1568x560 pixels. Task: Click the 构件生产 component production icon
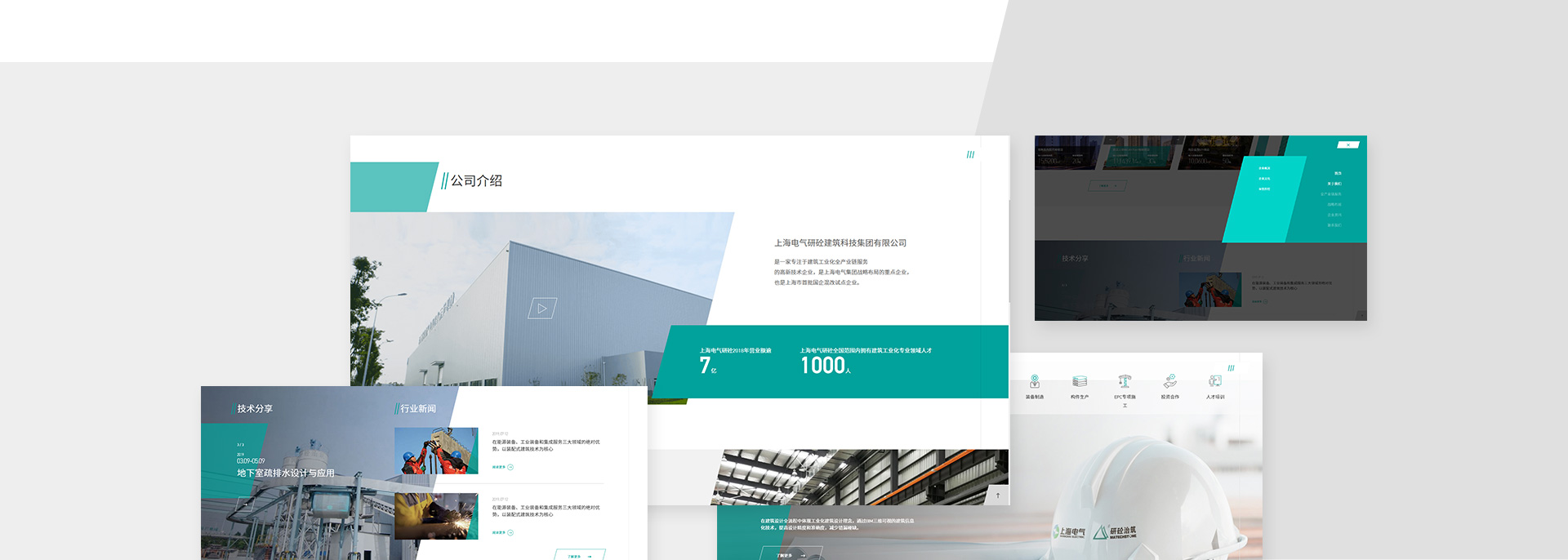click(1079, 382)
